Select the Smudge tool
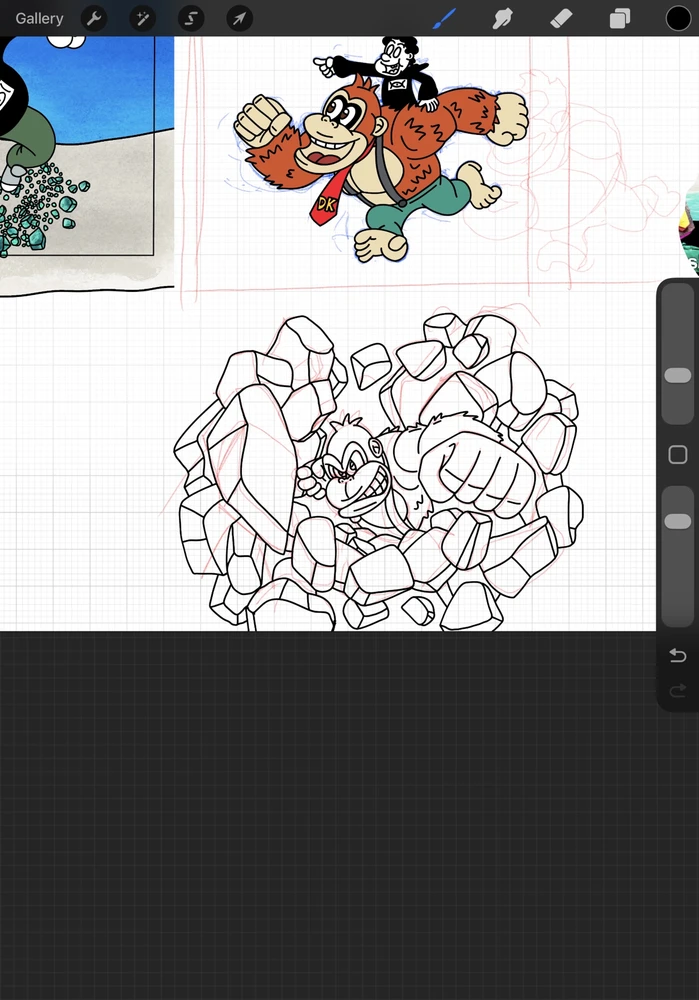 coord(502,18)
